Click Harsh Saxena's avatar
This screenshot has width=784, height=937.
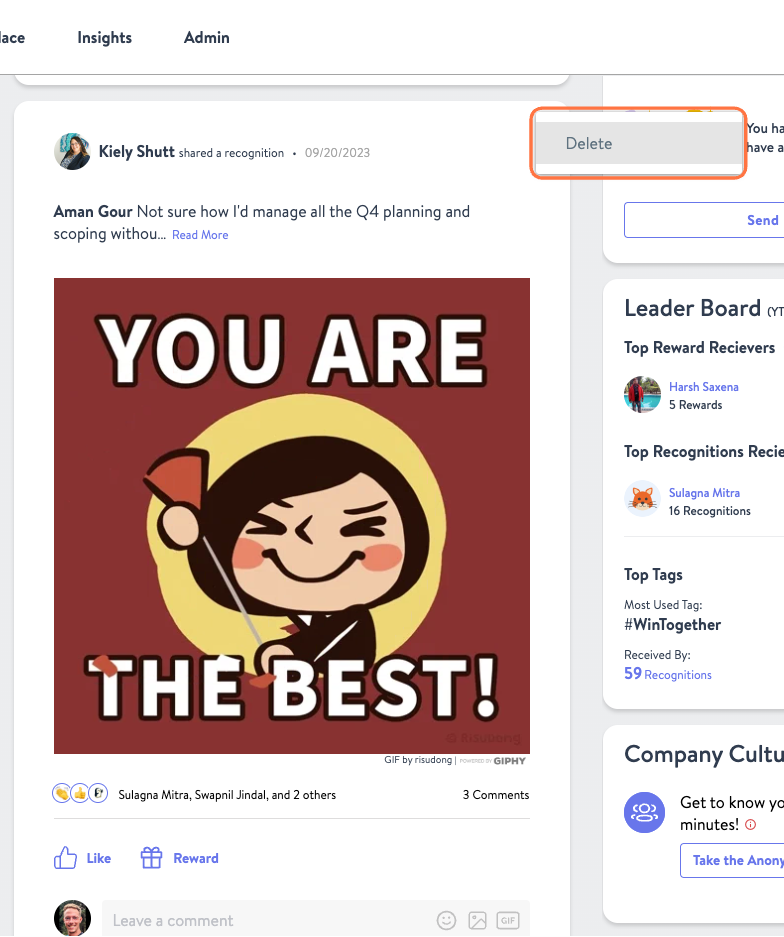point(642,394)
